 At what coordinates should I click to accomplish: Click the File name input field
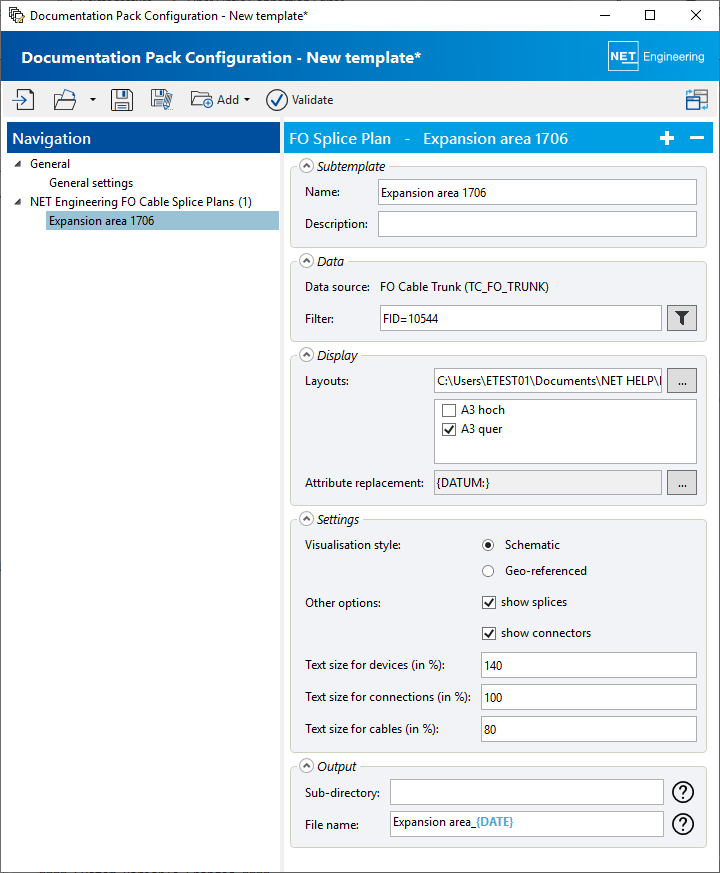pos(527,823)
